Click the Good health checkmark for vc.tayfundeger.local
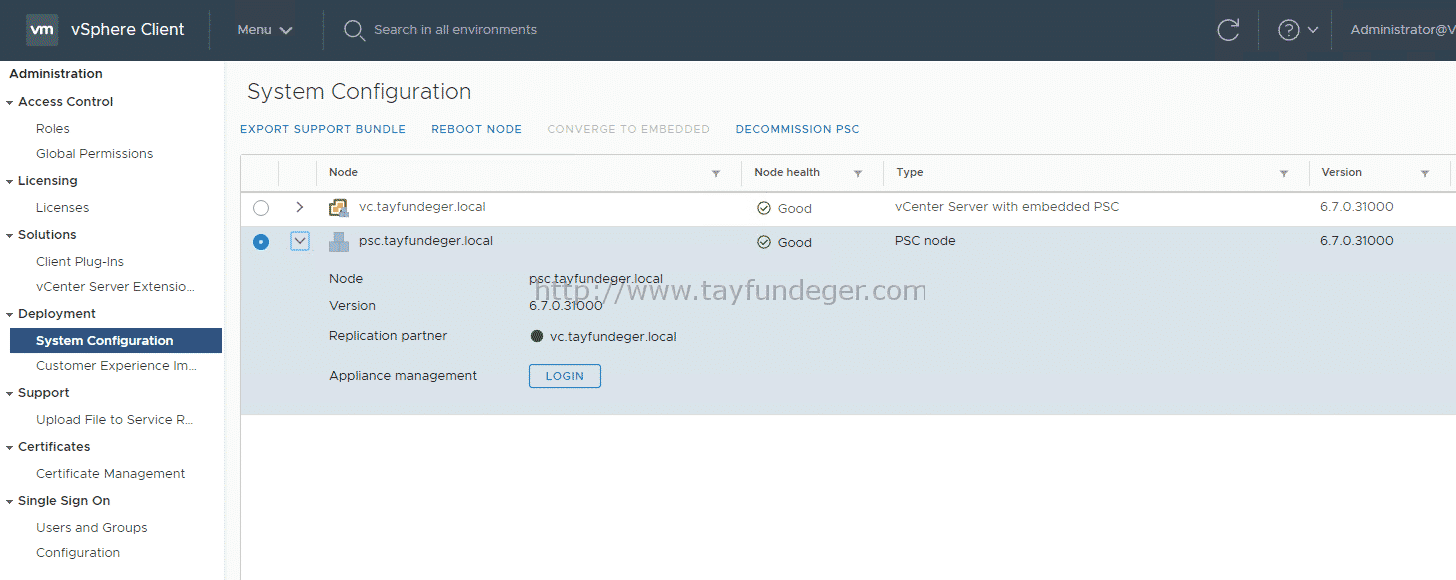Image resolution: width=1456 pixels, height=580 pixels. (x=764, y=208)
